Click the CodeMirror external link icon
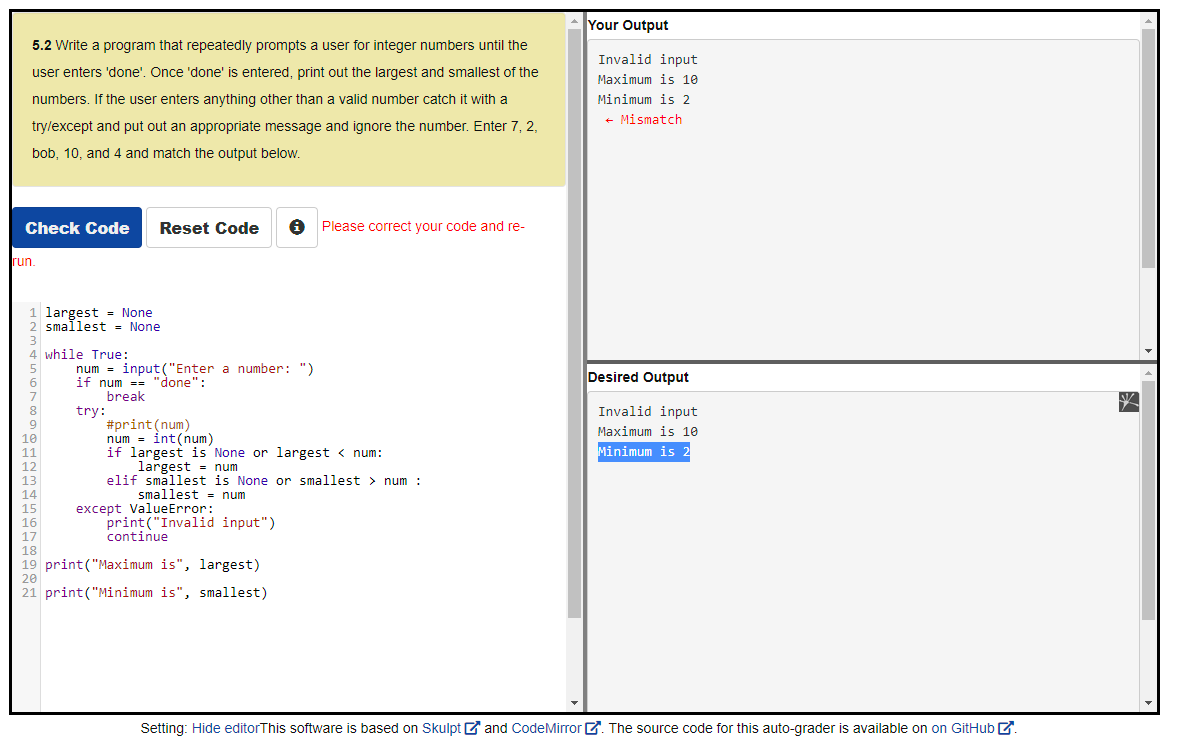The width and height of the screenshot is (1195, 755). (x=592, y=728)
